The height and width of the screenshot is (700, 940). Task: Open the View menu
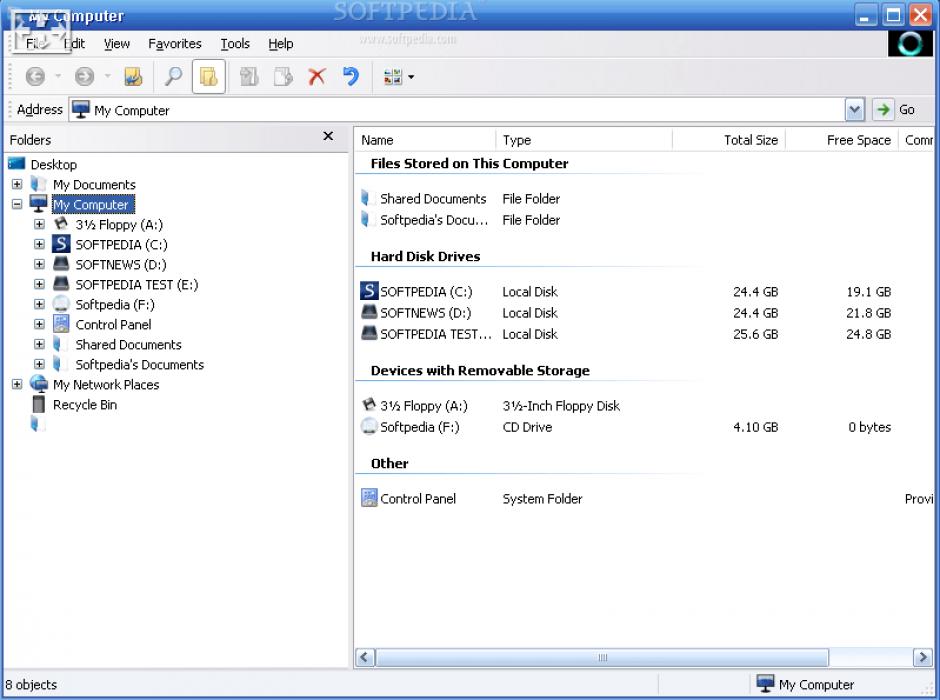(x=116, y=44)
